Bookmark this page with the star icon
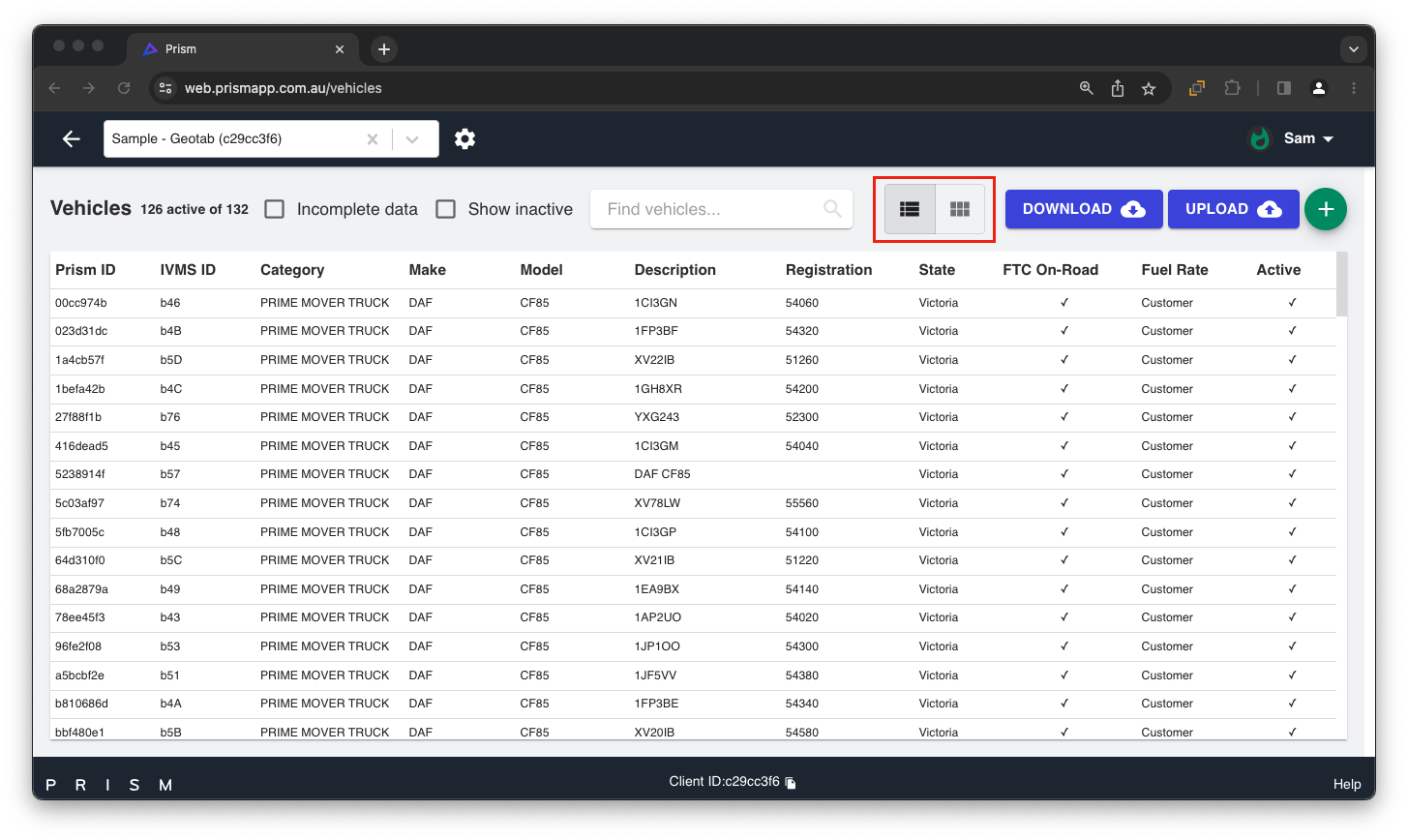 (1149, 88)
